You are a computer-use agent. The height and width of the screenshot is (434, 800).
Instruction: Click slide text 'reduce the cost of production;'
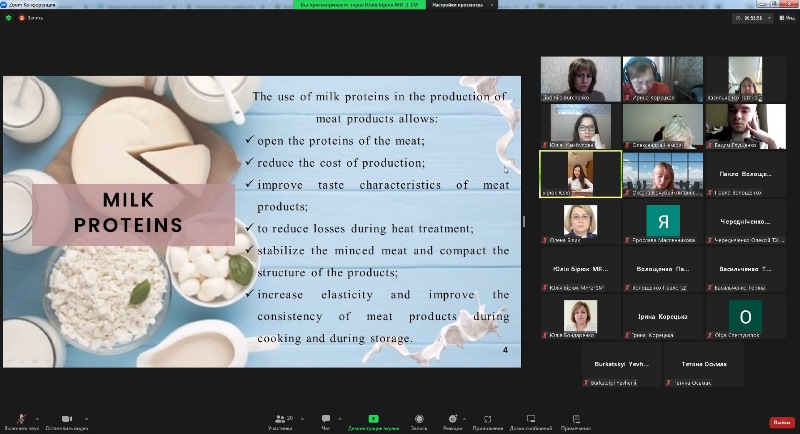click(341, 163)
